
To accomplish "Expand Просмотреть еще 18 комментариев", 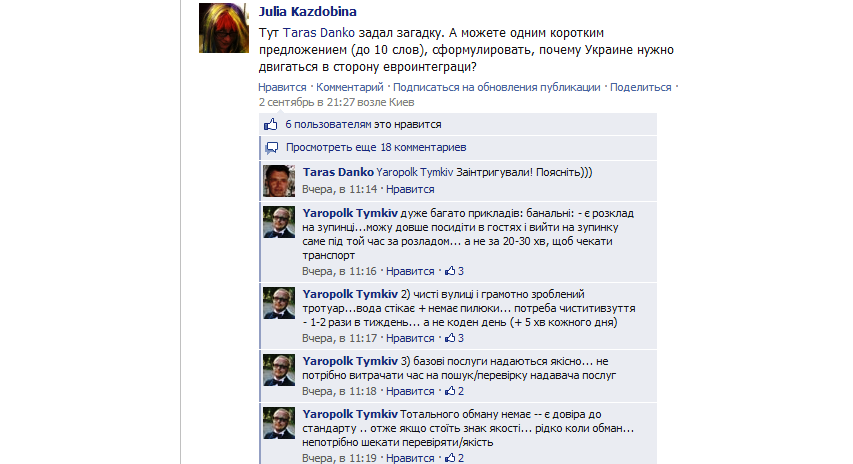I will point(376,147).
